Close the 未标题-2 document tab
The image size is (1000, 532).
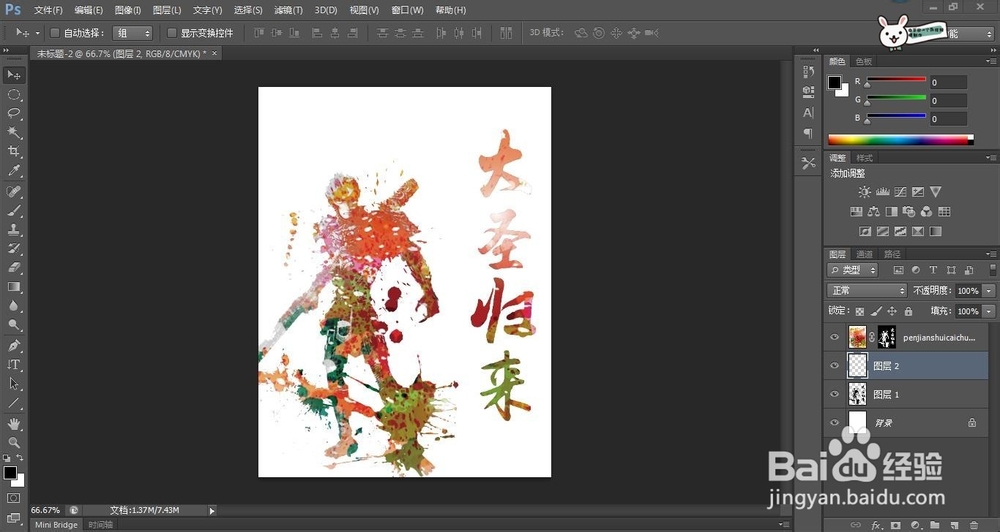click(214, 54)
